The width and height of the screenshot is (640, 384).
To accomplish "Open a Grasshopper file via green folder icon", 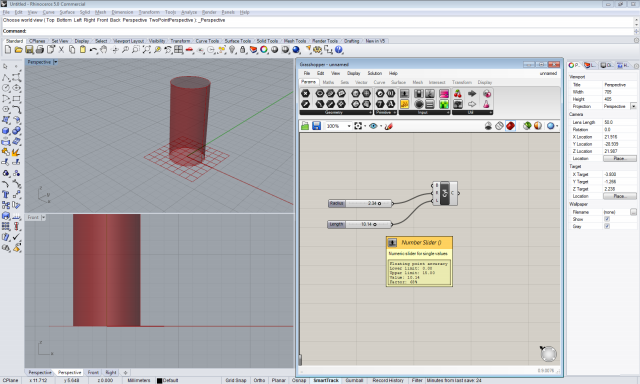I will 305,126.
